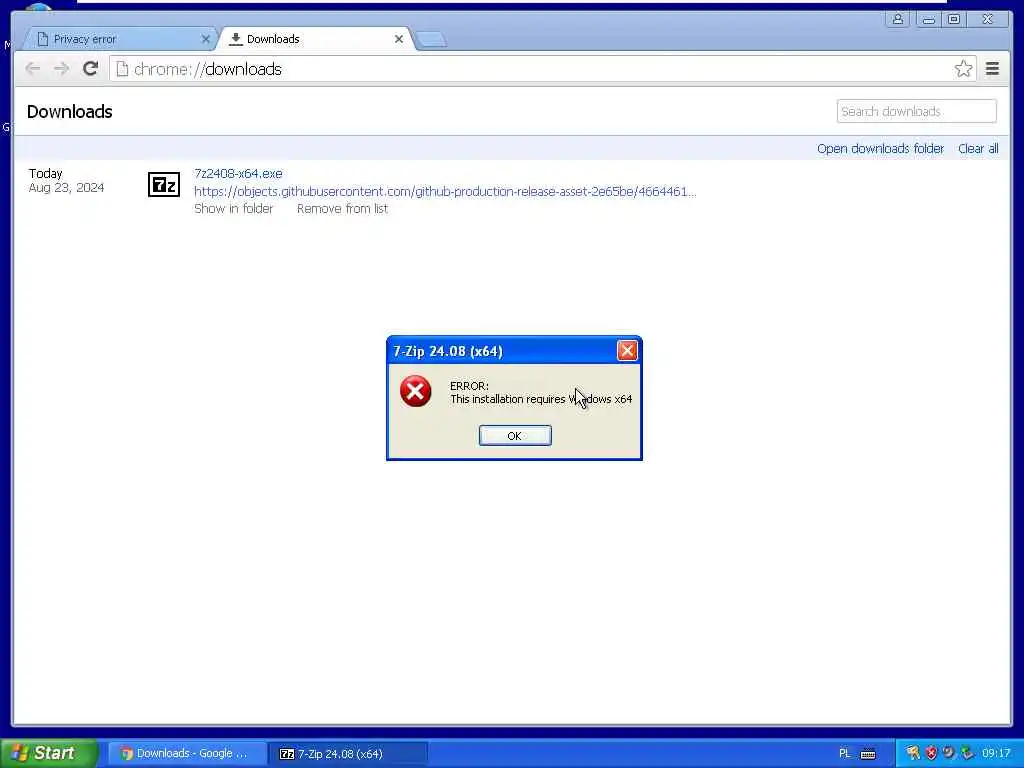
Task: Minimize the Chrome window
Action: 928,19
